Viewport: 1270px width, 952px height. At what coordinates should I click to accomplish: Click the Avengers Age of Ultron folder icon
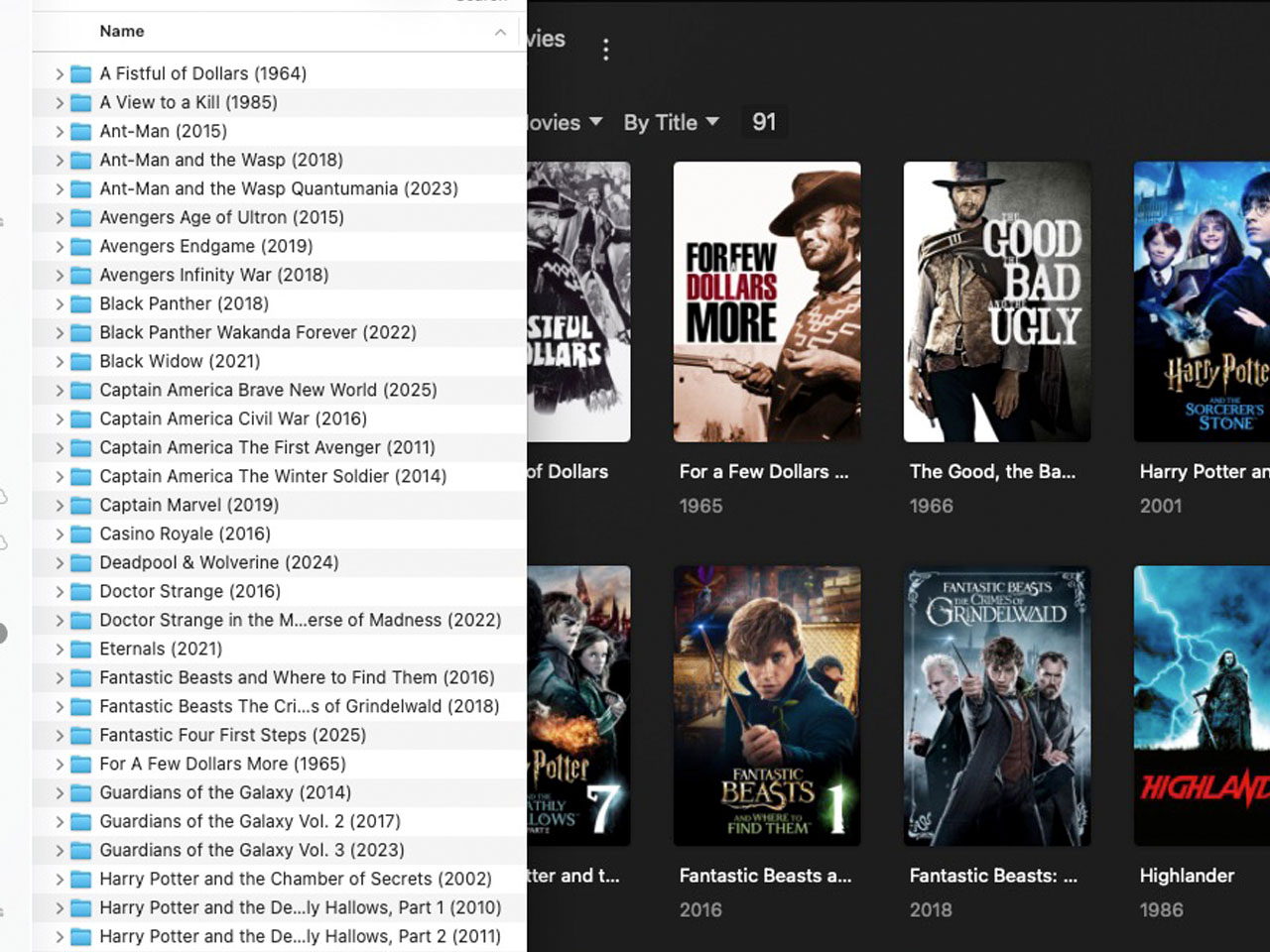81,218
